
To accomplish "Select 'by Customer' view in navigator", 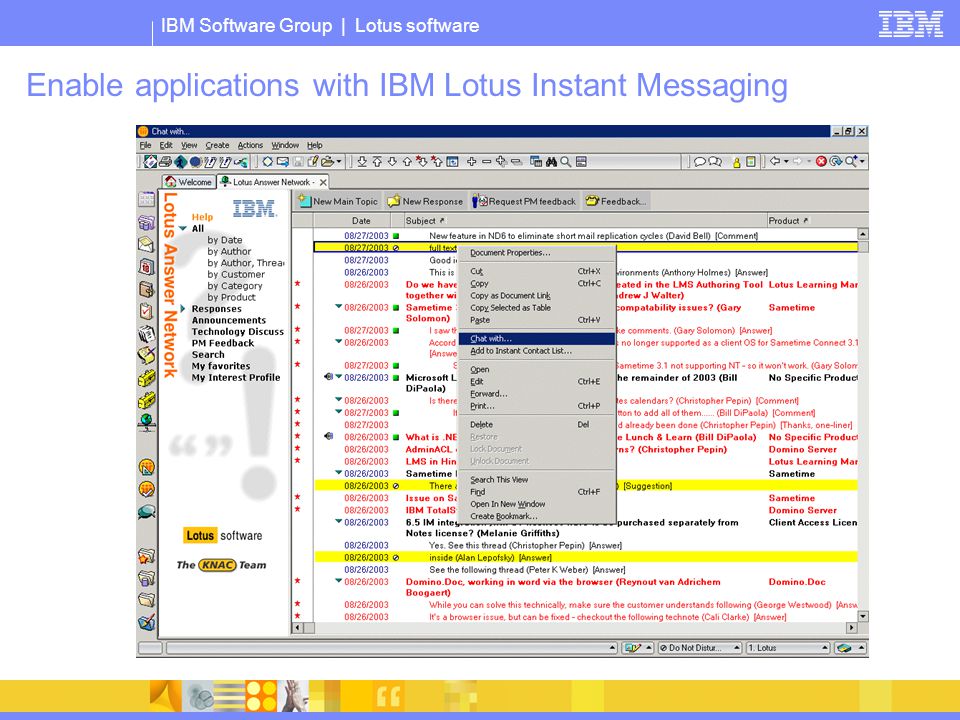I will pyautogui.click(x=236, y=274).
